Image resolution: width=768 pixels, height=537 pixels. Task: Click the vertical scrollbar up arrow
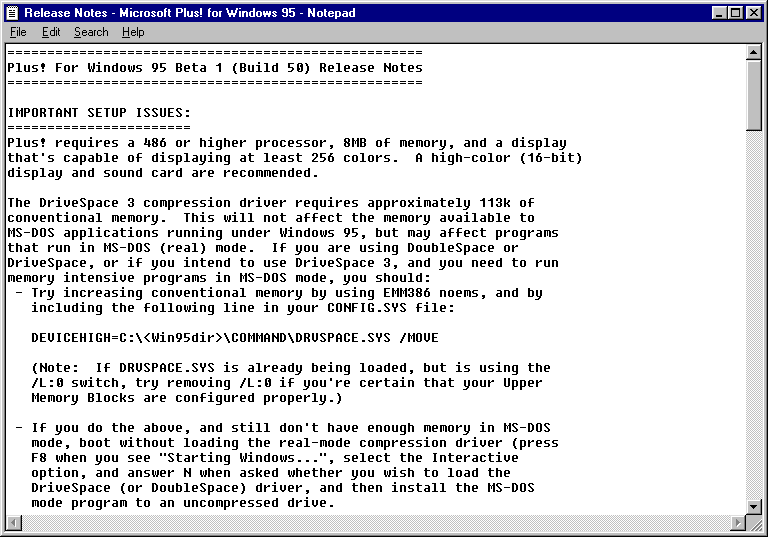(x=753, y=52)
